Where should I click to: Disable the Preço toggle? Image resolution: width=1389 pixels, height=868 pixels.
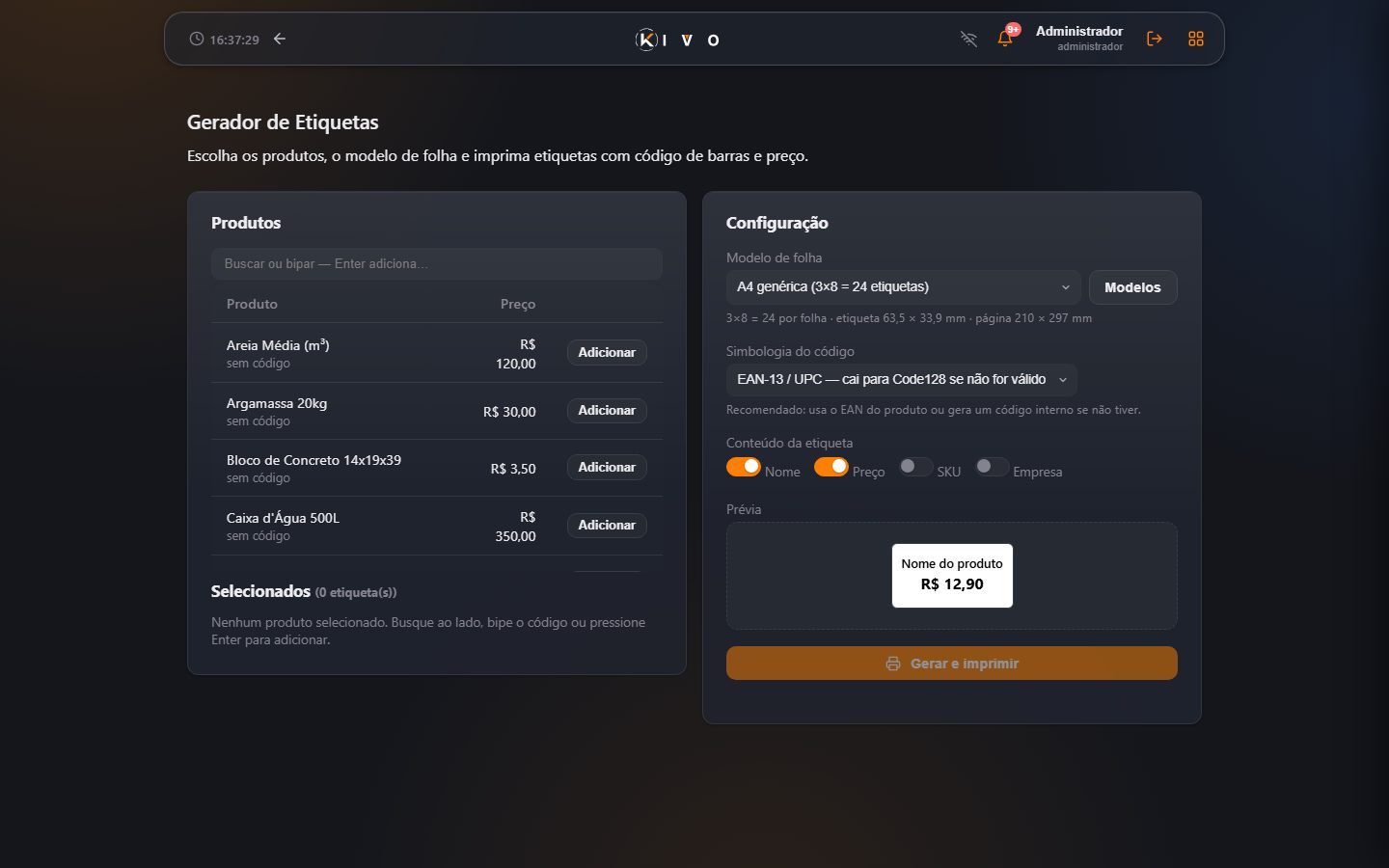pyautogui.click(x=831, y=467)
